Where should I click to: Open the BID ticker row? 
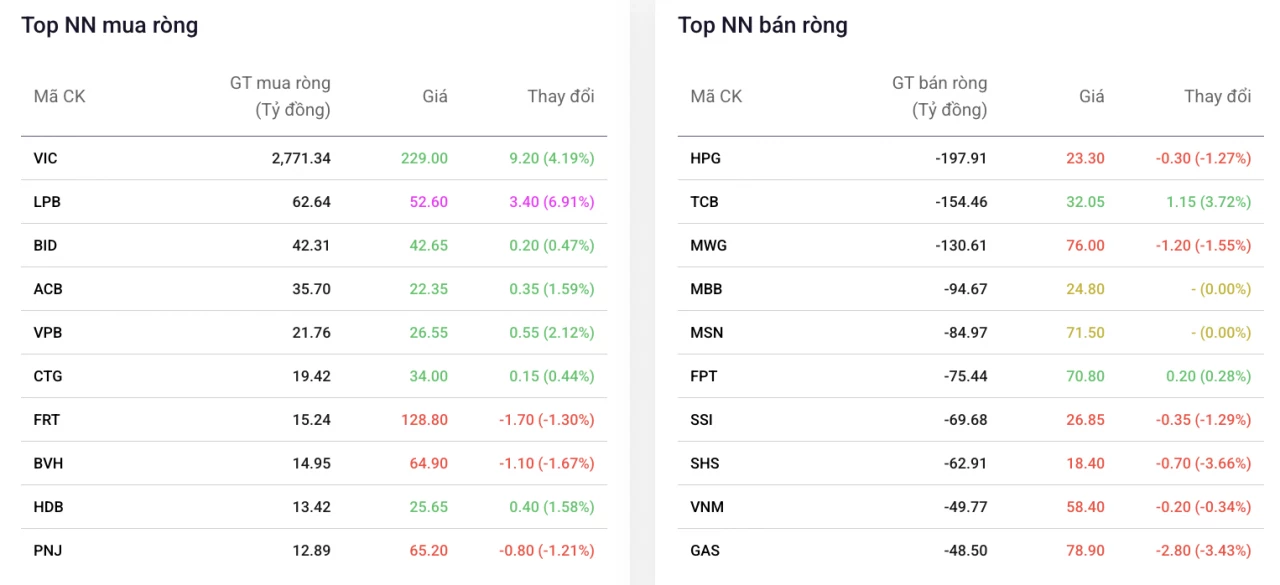point(314,245)
